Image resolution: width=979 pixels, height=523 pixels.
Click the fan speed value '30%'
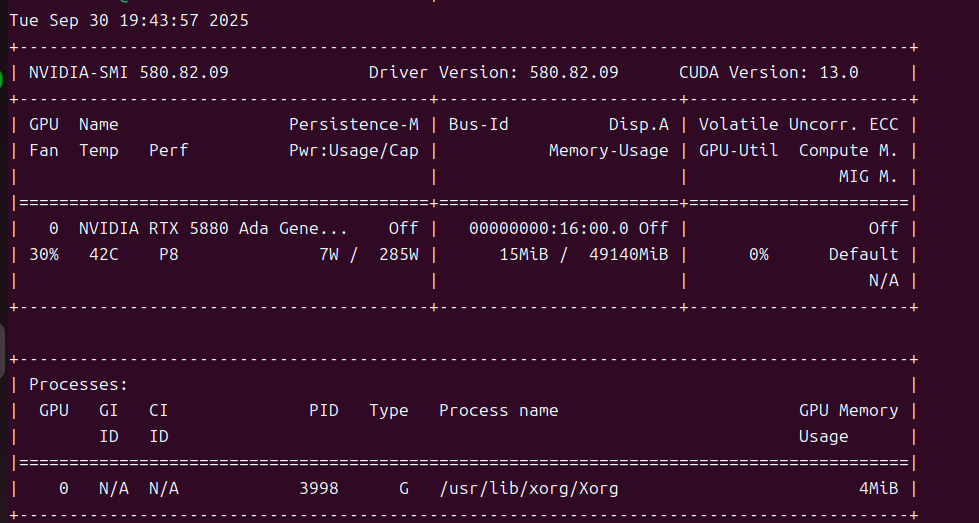tap(44, 255)
